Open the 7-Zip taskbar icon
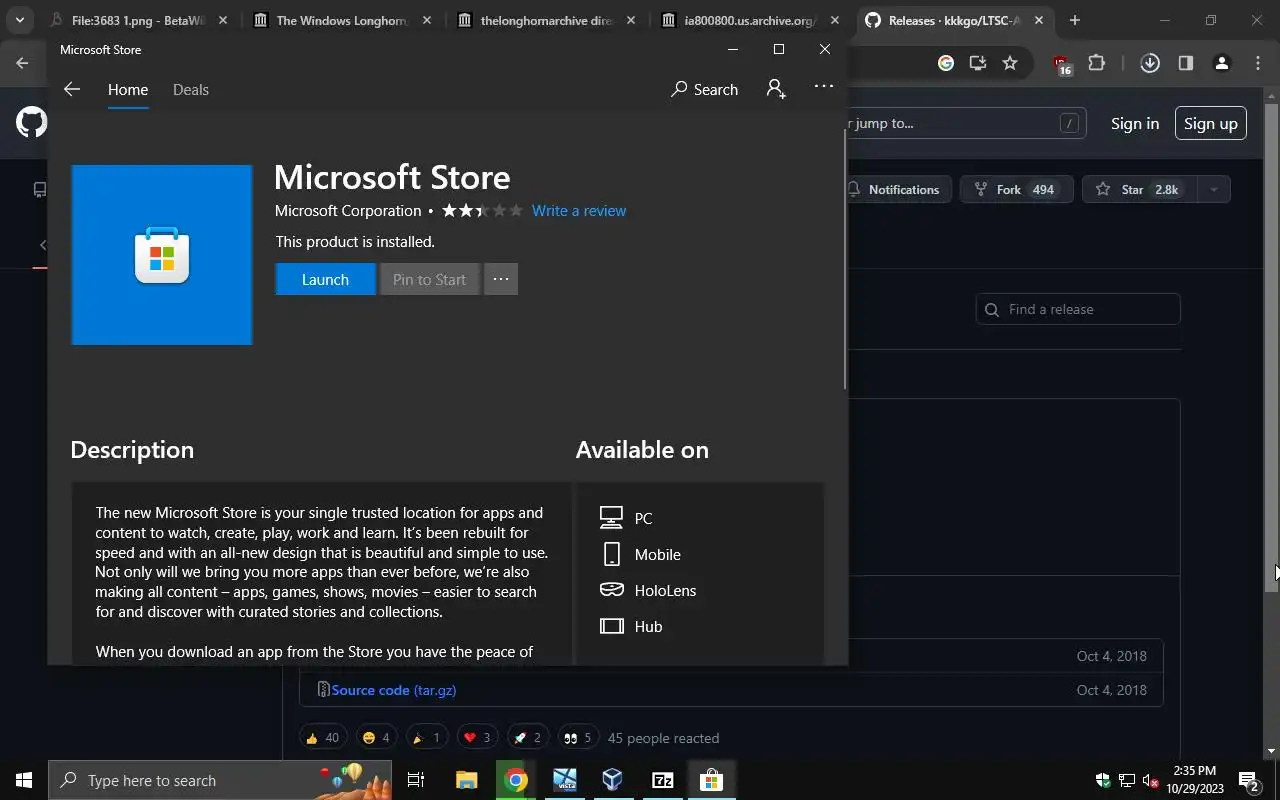 pos(662,780)
